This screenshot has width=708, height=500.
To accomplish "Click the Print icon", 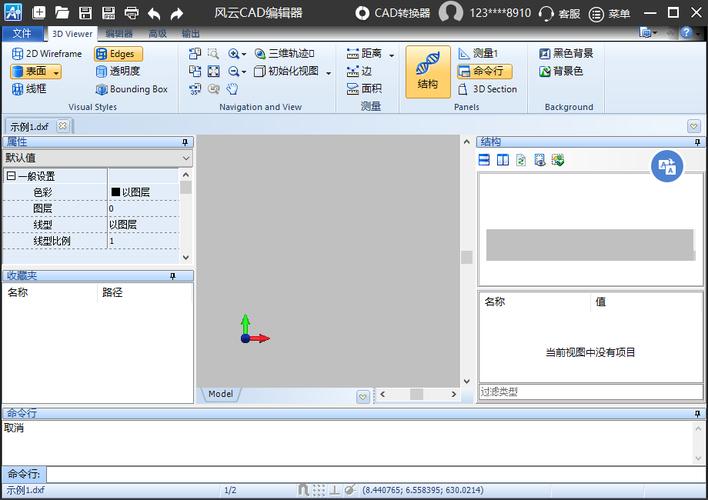I will tap(131, 13).
